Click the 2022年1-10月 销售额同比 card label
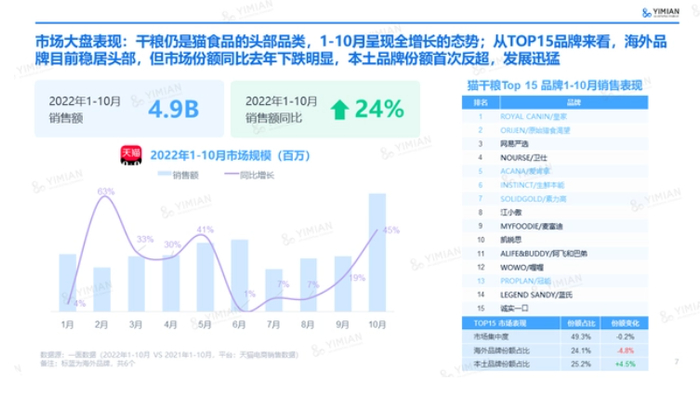700x407 pixels. pos(281,109)
